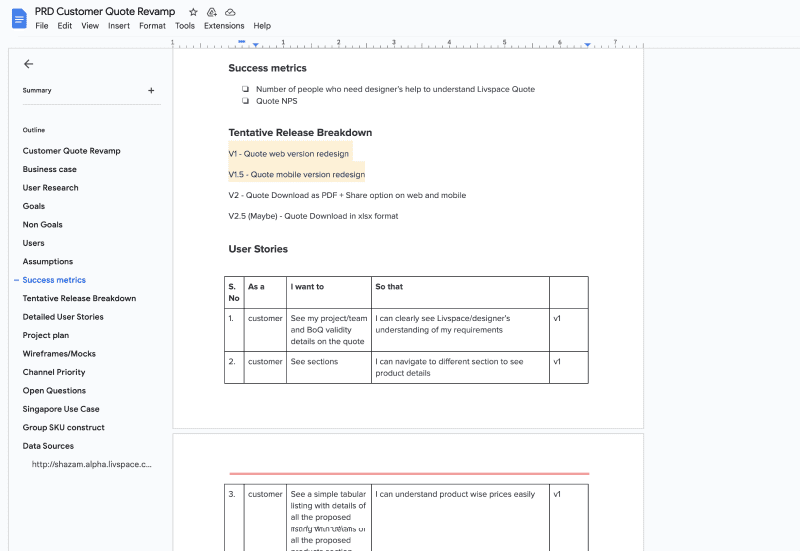Image resolution: width=800 pixels, height=551 pixels.
Task: Click the 'As a' table header cell
Action: pos(265,292)
